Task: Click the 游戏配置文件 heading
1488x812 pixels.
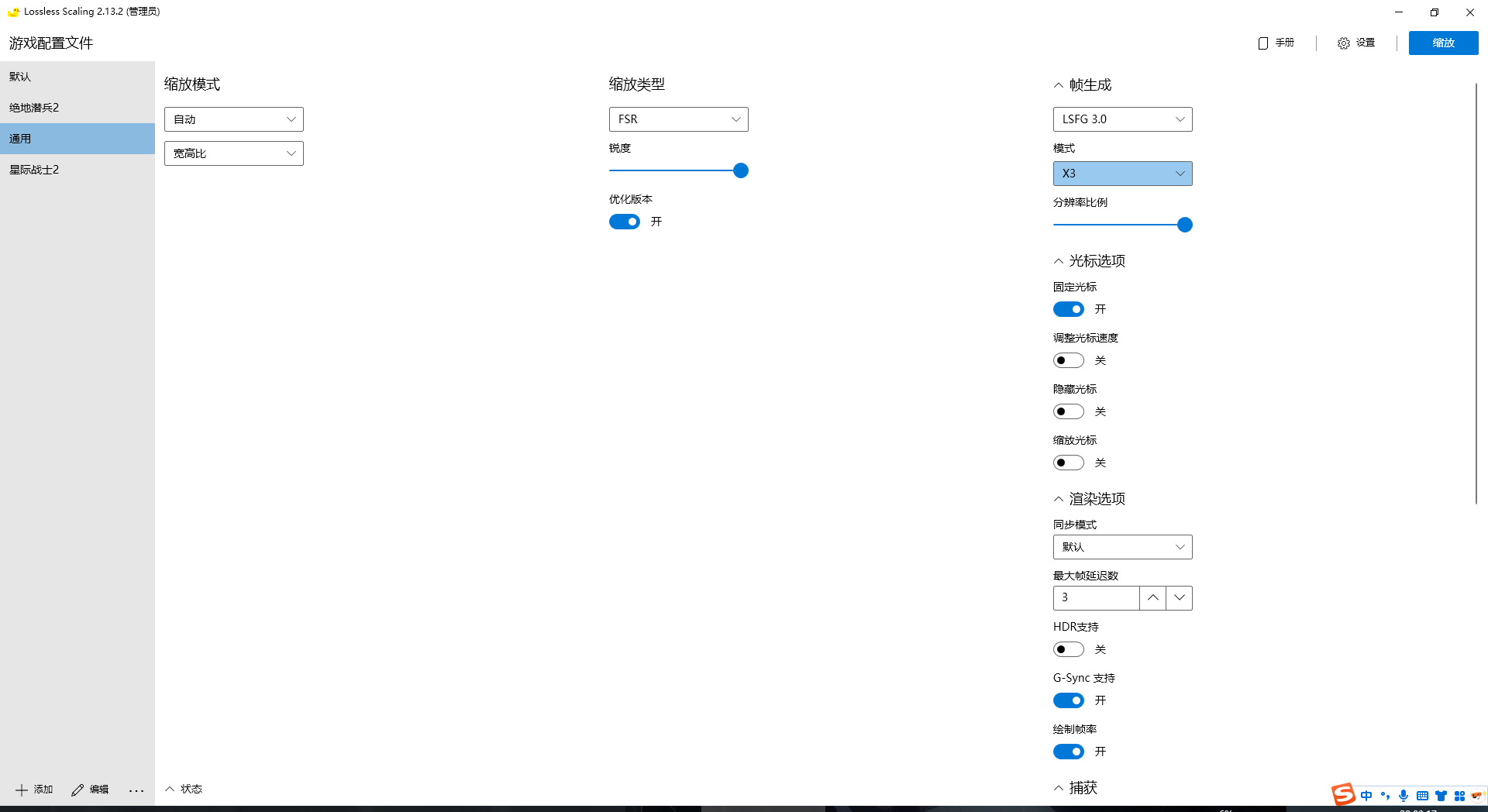Action: (x=51, y=43)
